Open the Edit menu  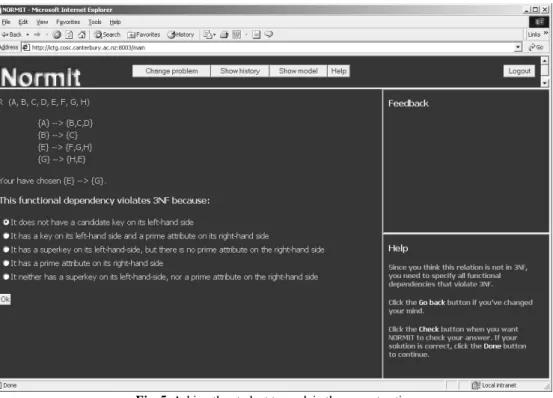pos(23,22)
